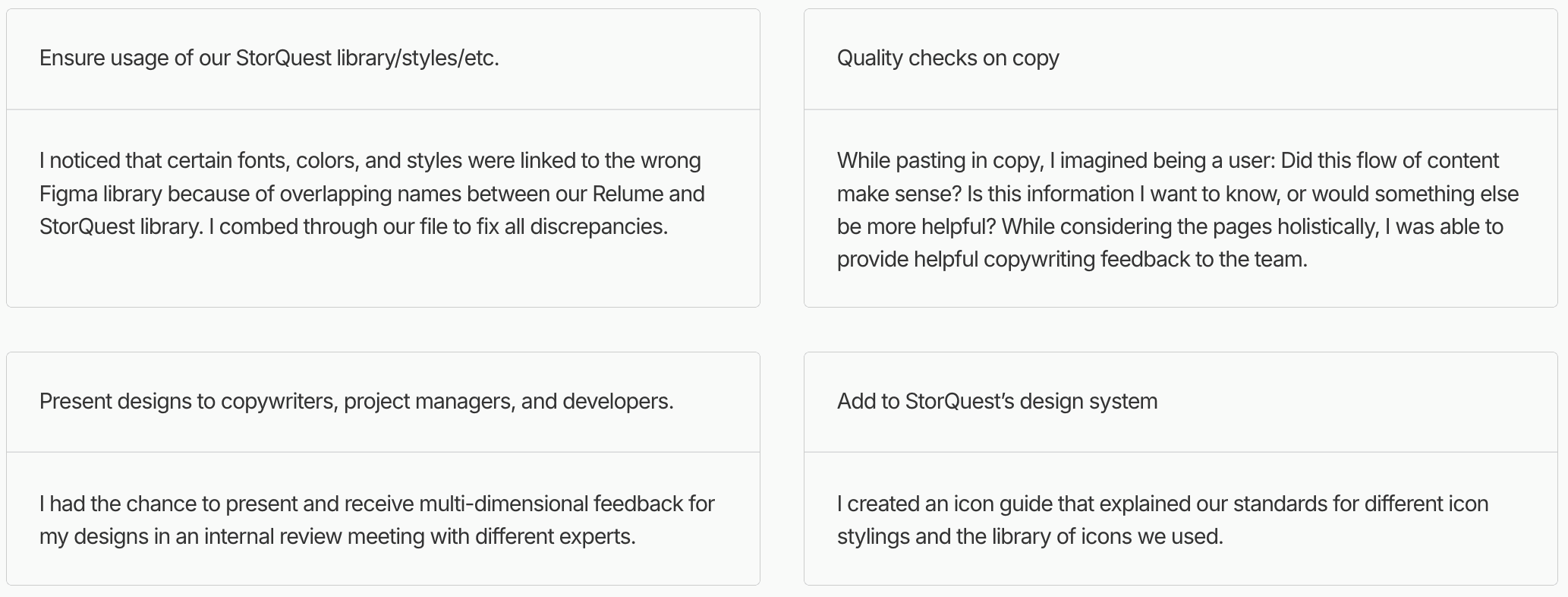This screenshot has height=597, width=1568.
Task: Click paragraph about fonts linked to wrong Figma library
Action: tap(371, 194)
